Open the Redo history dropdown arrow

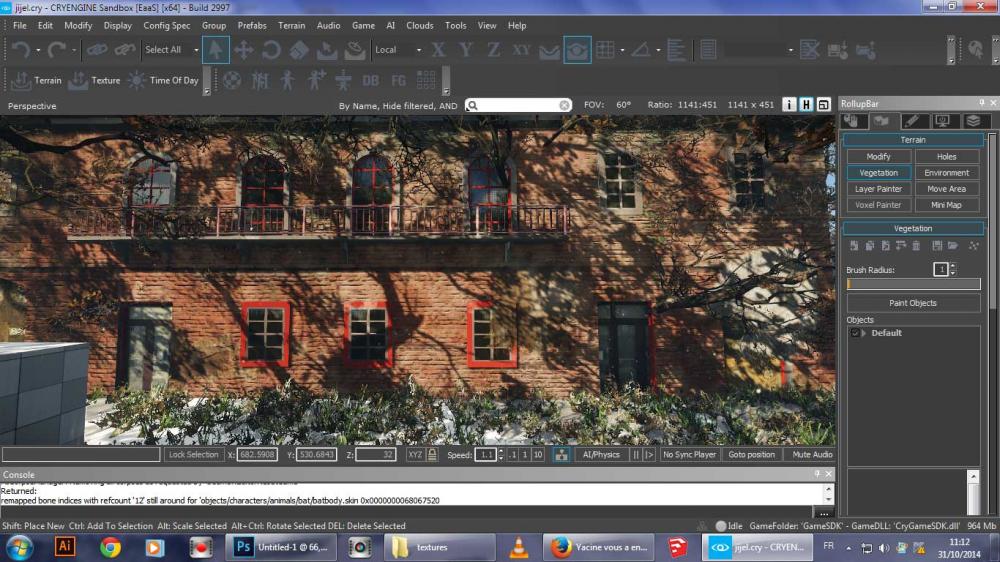[74, 50]
